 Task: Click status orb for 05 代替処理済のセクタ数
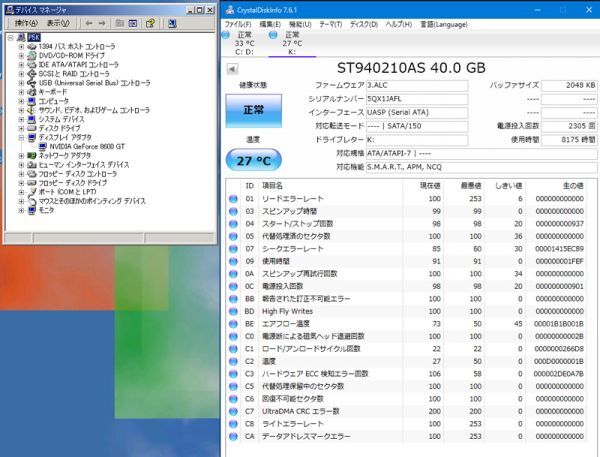tap(233, 236)
